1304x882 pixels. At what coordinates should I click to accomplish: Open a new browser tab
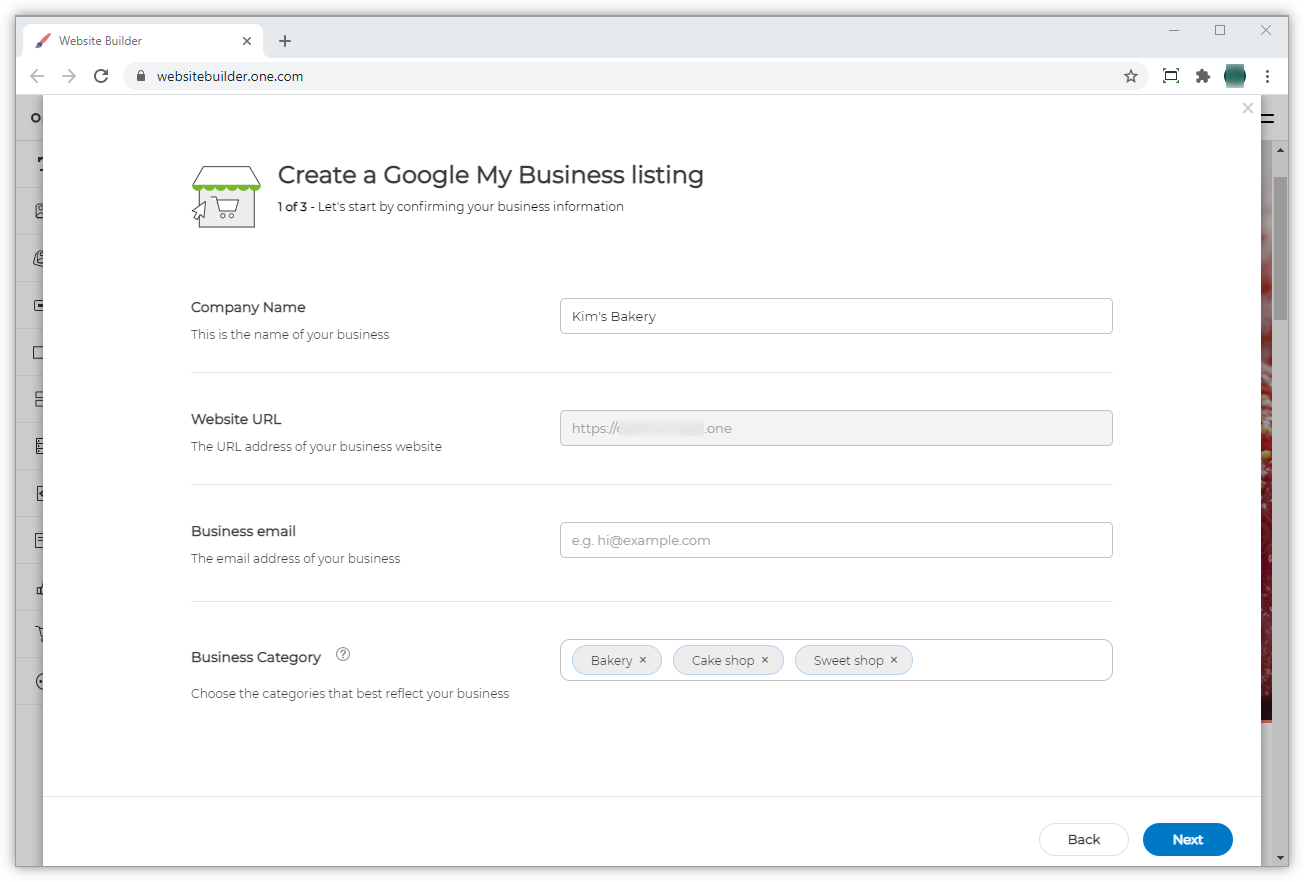(x=285, y=41)
